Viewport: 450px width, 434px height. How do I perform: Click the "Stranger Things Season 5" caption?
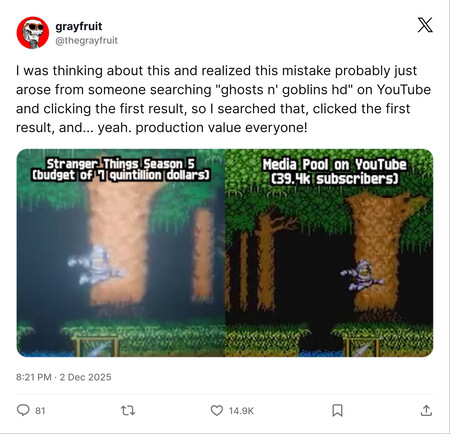pos(121,164)
